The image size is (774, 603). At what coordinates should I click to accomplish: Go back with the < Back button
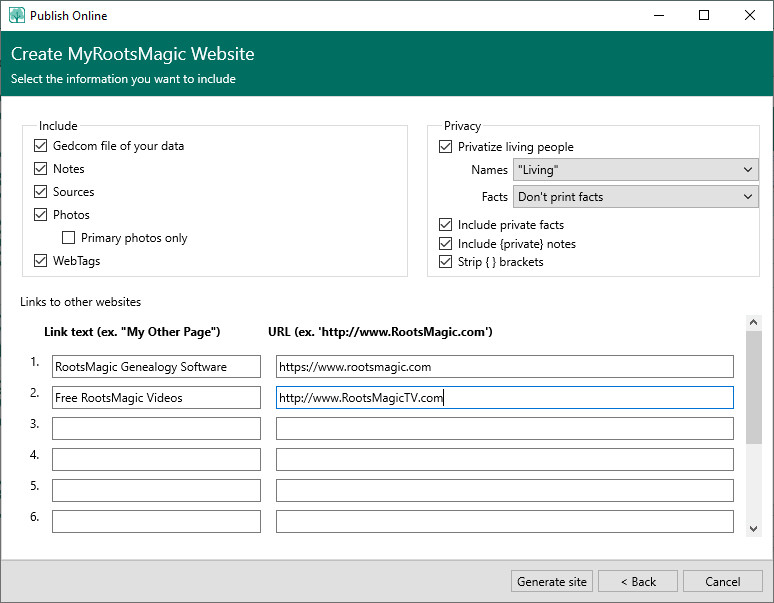pos(638,581)
